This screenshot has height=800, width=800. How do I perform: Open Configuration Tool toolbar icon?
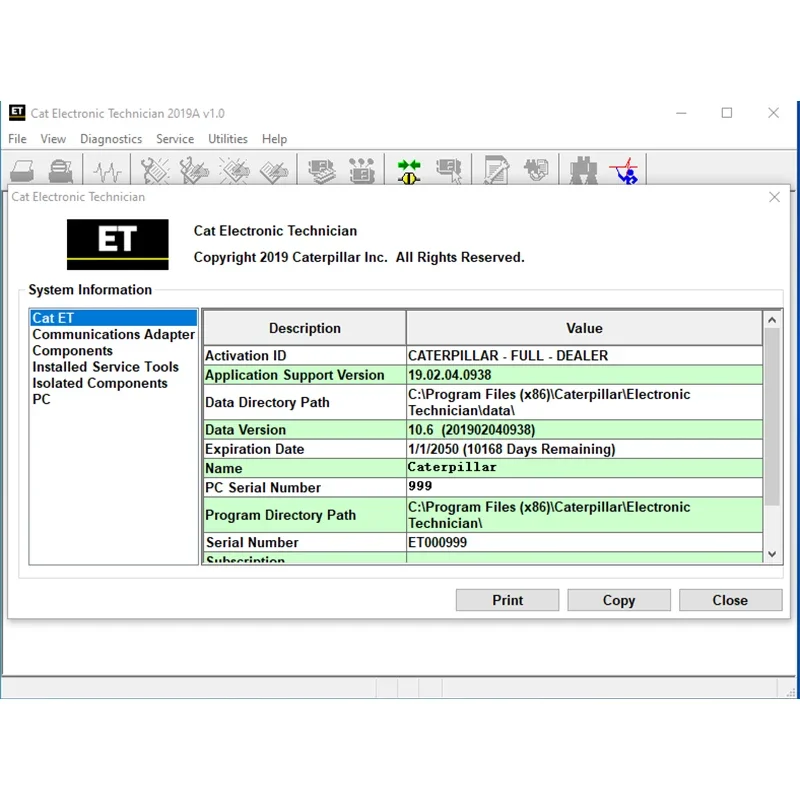pos(362,170)
